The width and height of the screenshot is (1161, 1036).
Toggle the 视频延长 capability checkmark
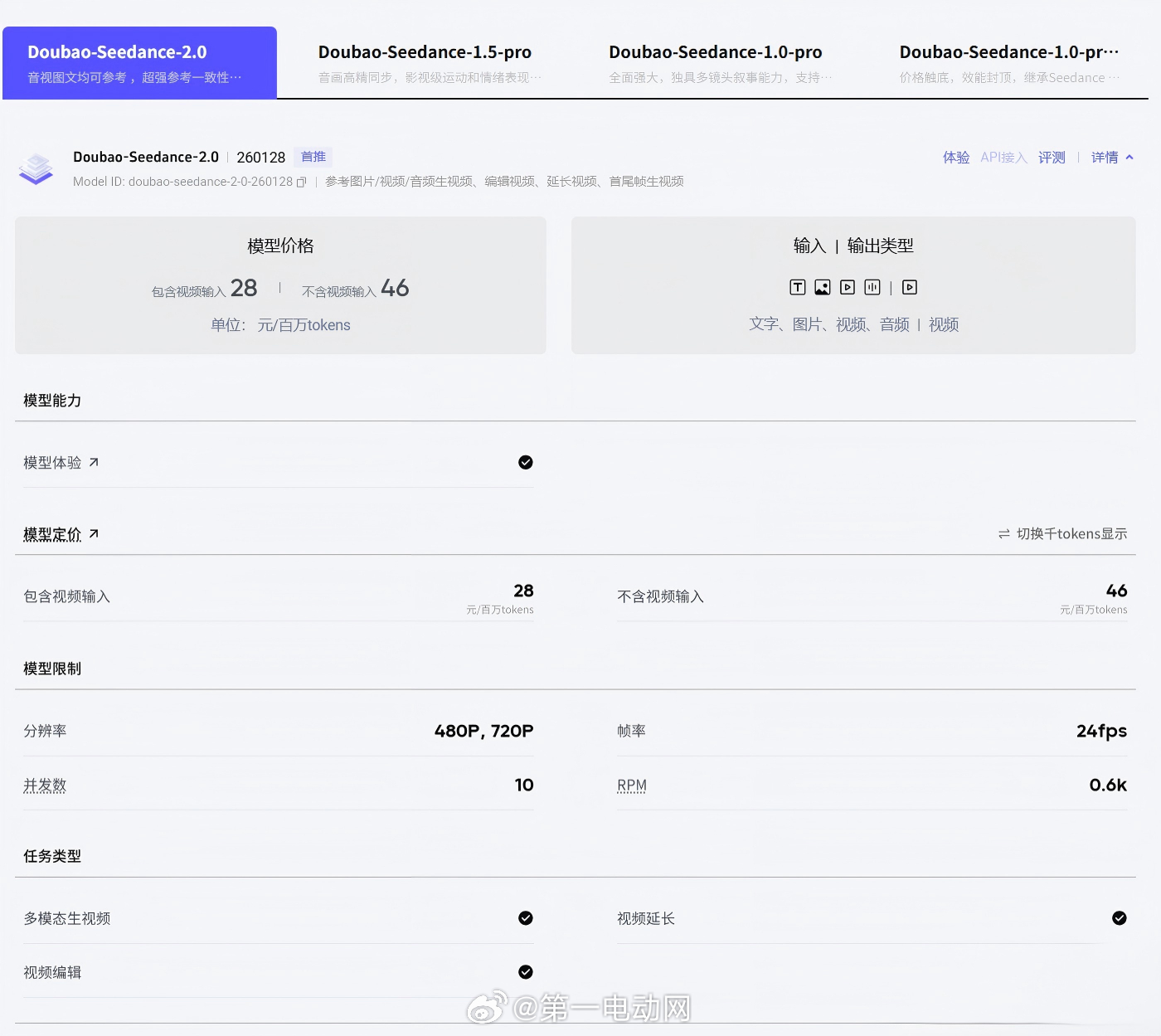[1120, 918]
